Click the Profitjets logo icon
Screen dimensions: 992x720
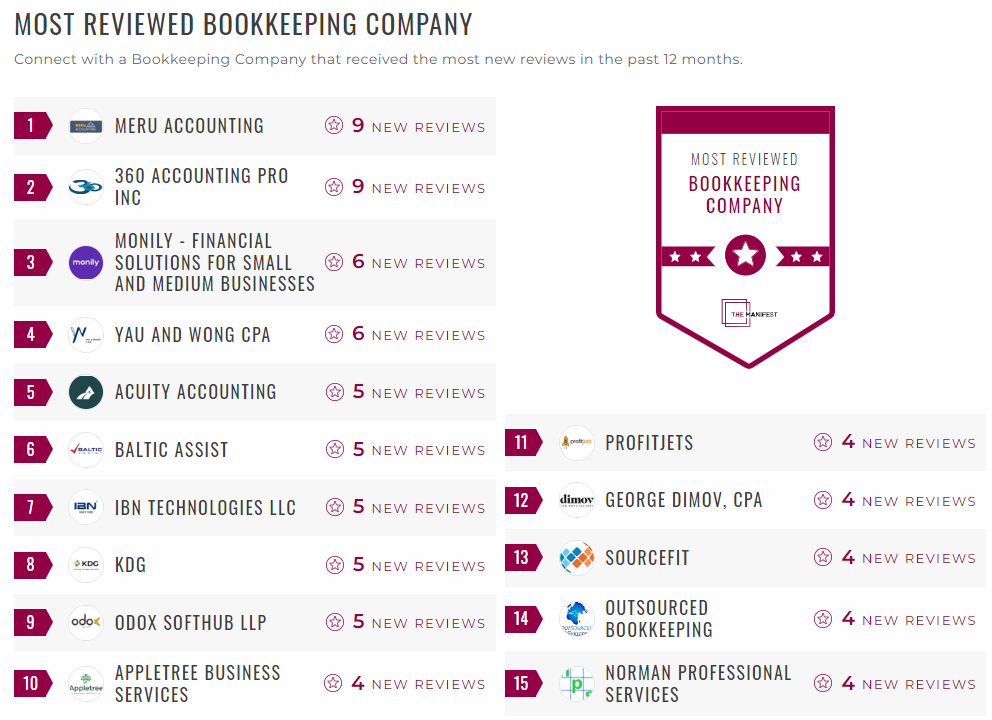(x=576, y=442)
